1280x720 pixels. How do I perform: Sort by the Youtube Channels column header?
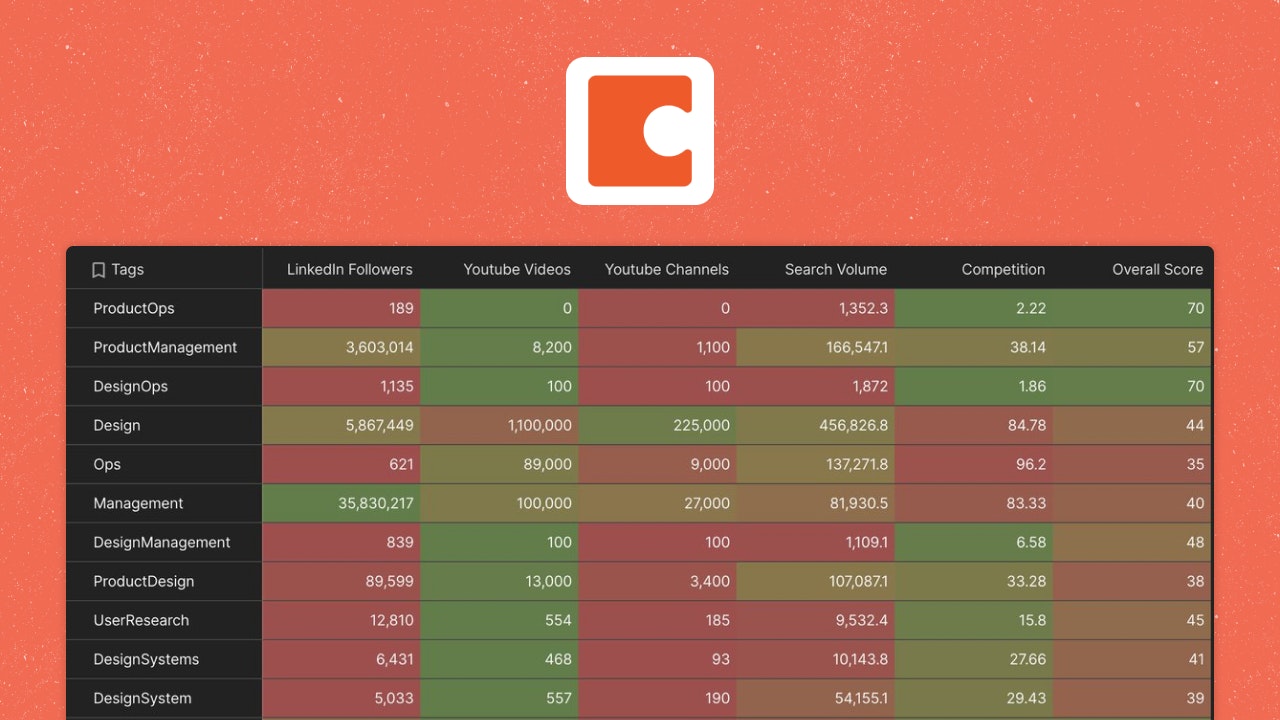[666, 269]
